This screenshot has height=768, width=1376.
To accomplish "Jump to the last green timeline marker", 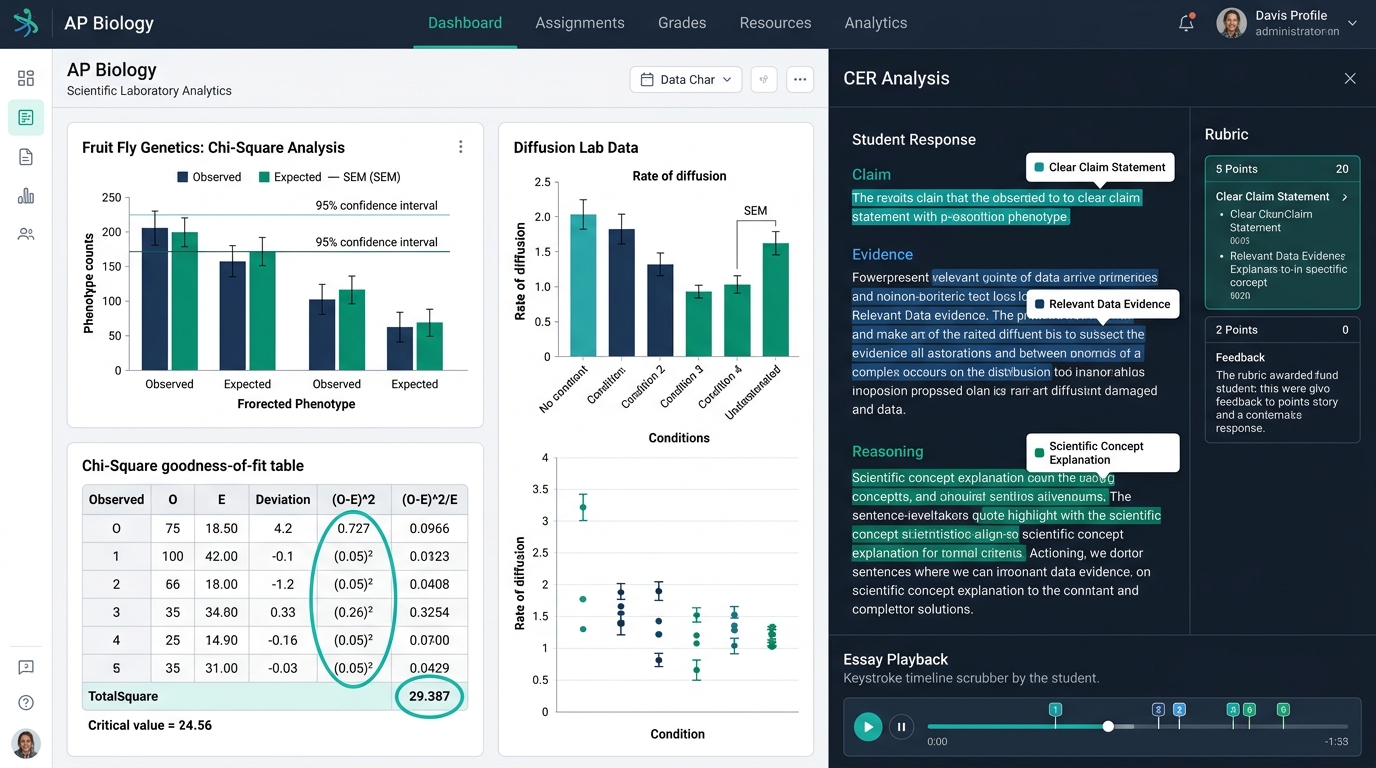I will (1283, 709).
